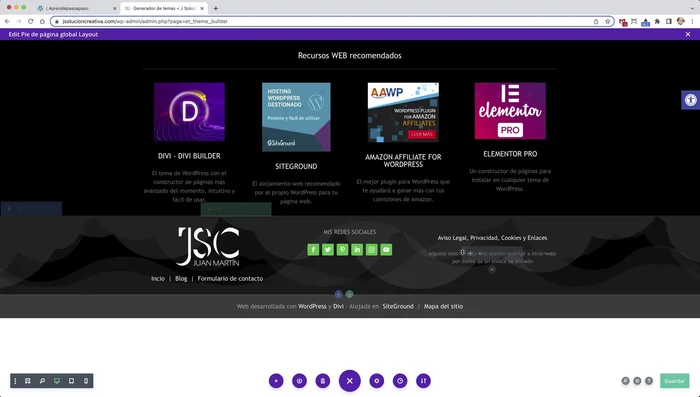Image resolution: width=700 pixels, height=397 pixels.
Task: Click the LinkedIn social icon
Action: [x=357, y=250]
